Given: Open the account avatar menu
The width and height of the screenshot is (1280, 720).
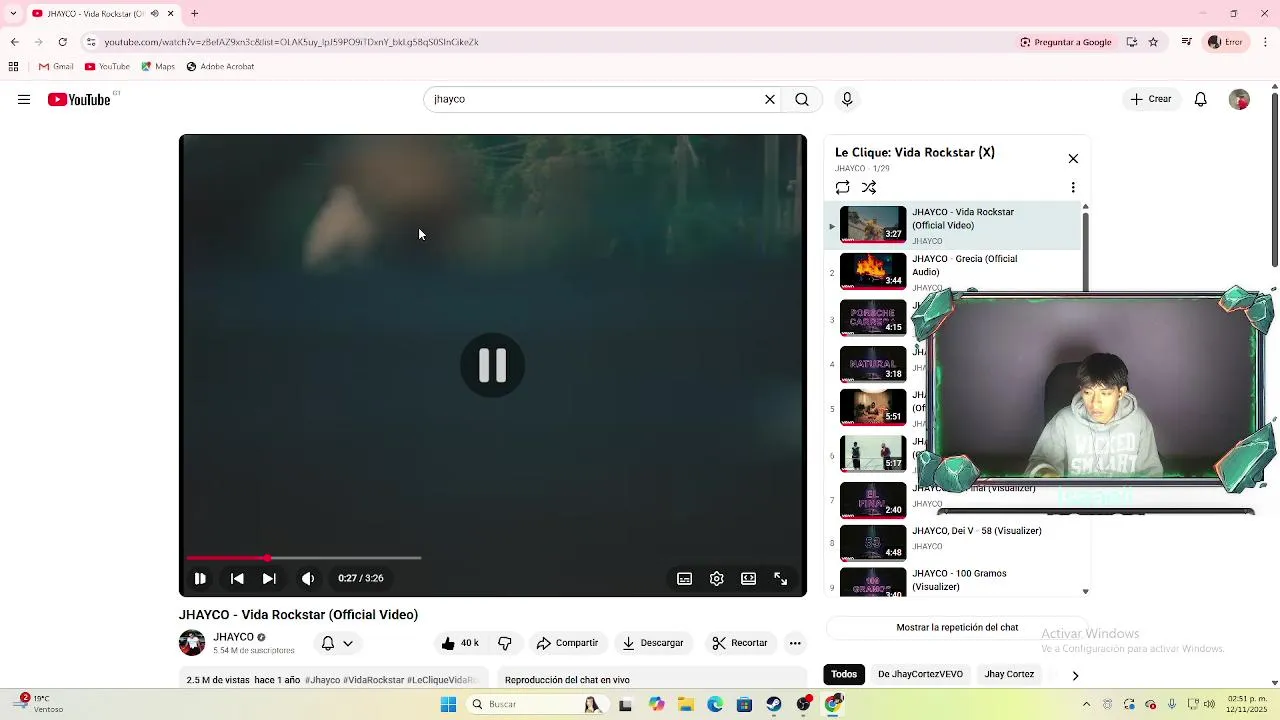Looking at the screenshot, I should pos(1239,99).
